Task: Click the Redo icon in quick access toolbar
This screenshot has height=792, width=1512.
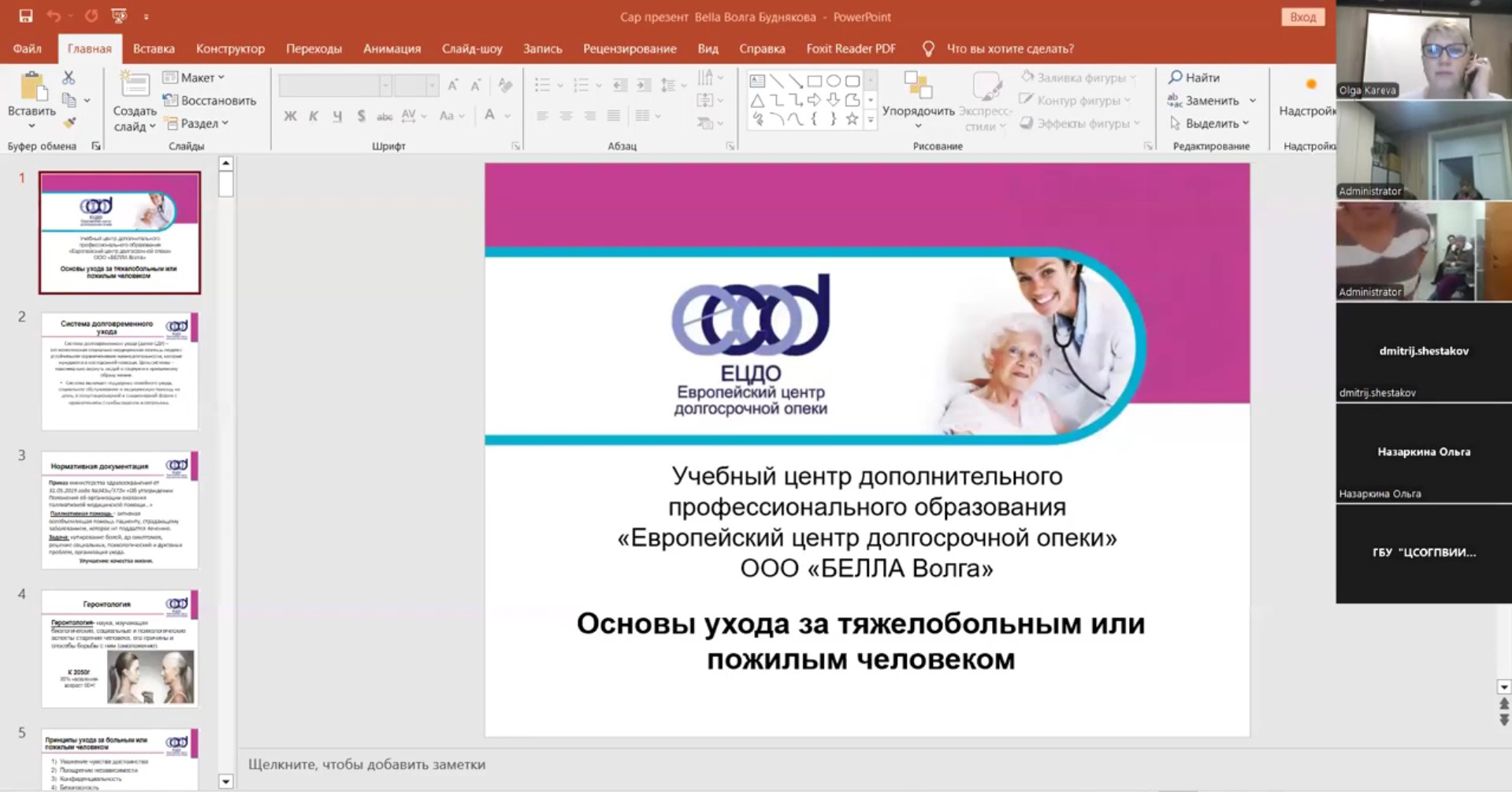Action: point(91,16)
